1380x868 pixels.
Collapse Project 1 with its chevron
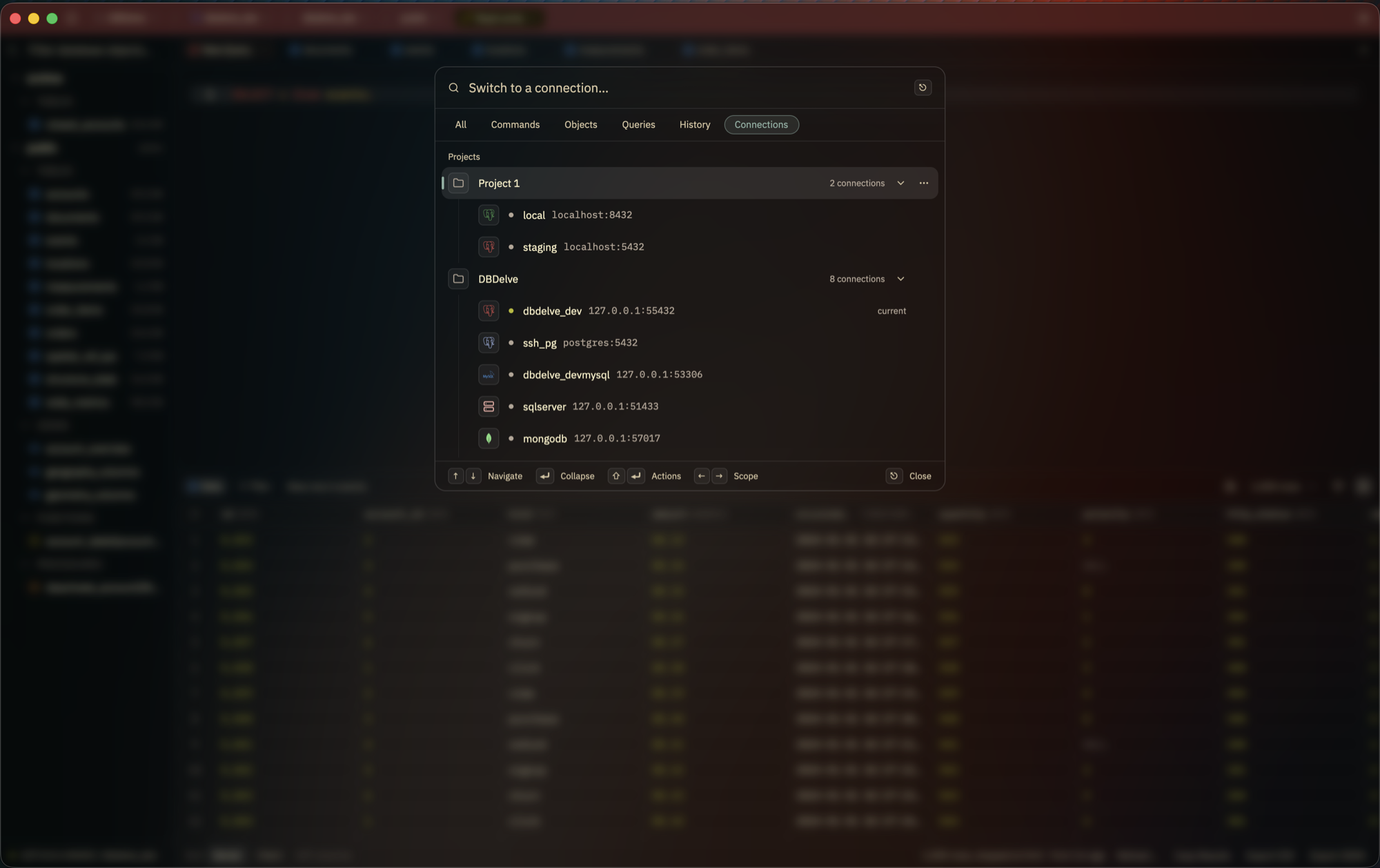click(x=900, y=183)
